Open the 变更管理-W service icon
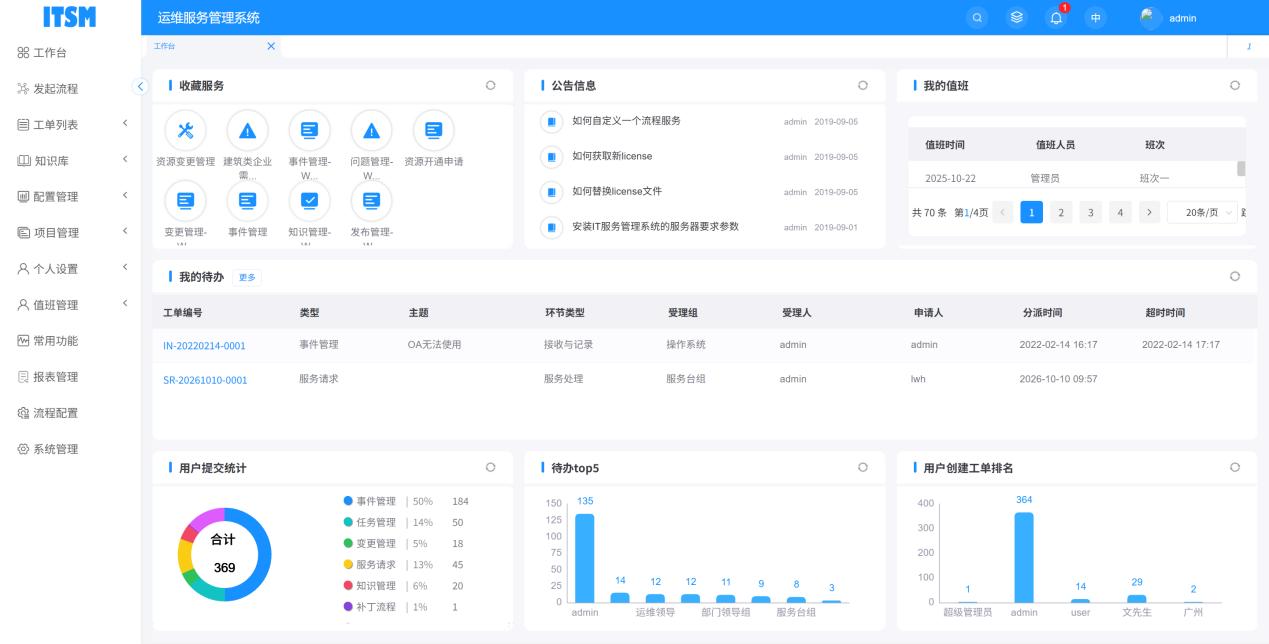Image resolution: width=1269 pixels, height=644 pixels. tap(185, 201)
